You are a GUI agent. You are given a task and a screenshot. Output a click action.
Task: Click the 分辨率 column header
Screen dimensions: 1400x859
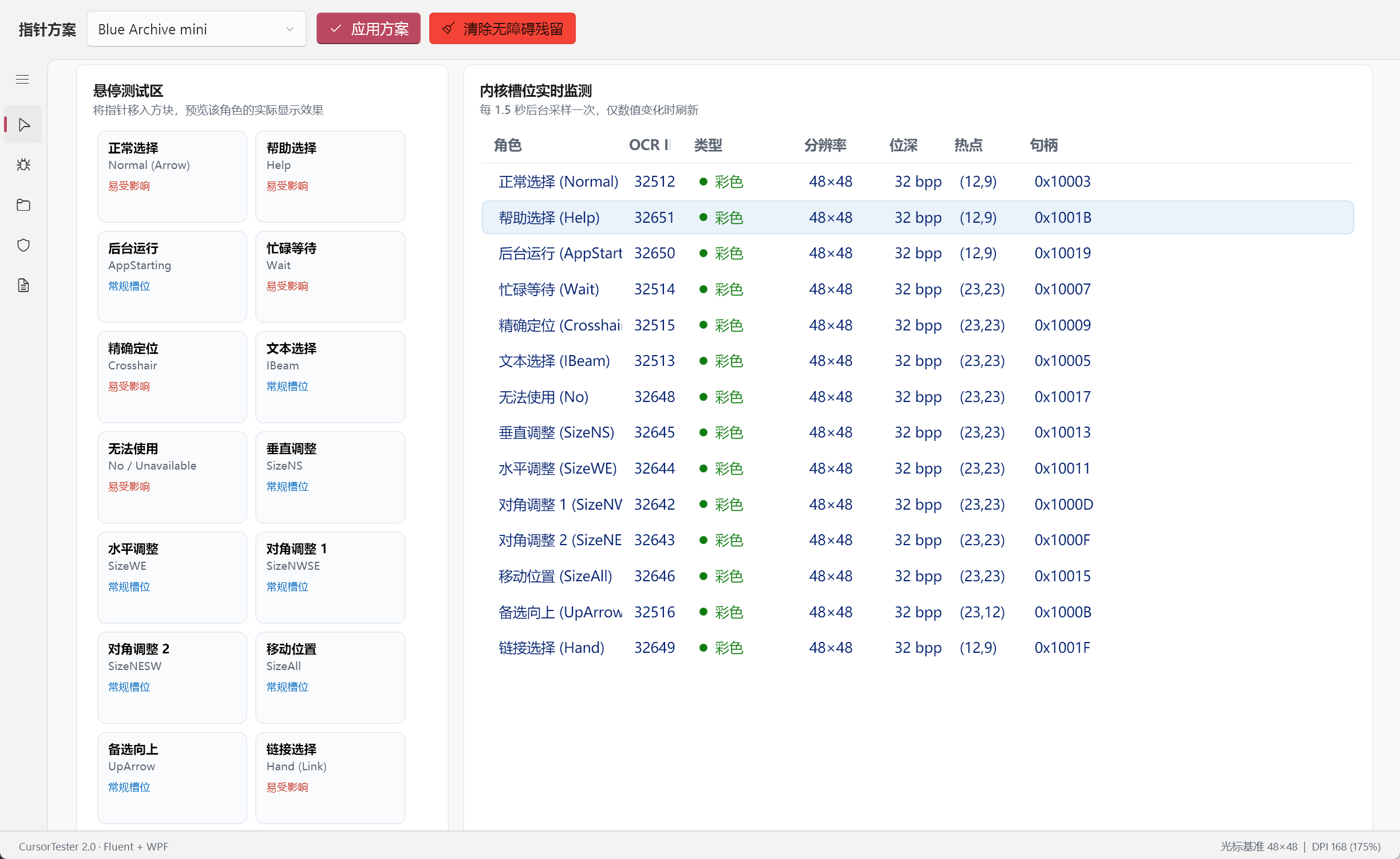point(825,145)
